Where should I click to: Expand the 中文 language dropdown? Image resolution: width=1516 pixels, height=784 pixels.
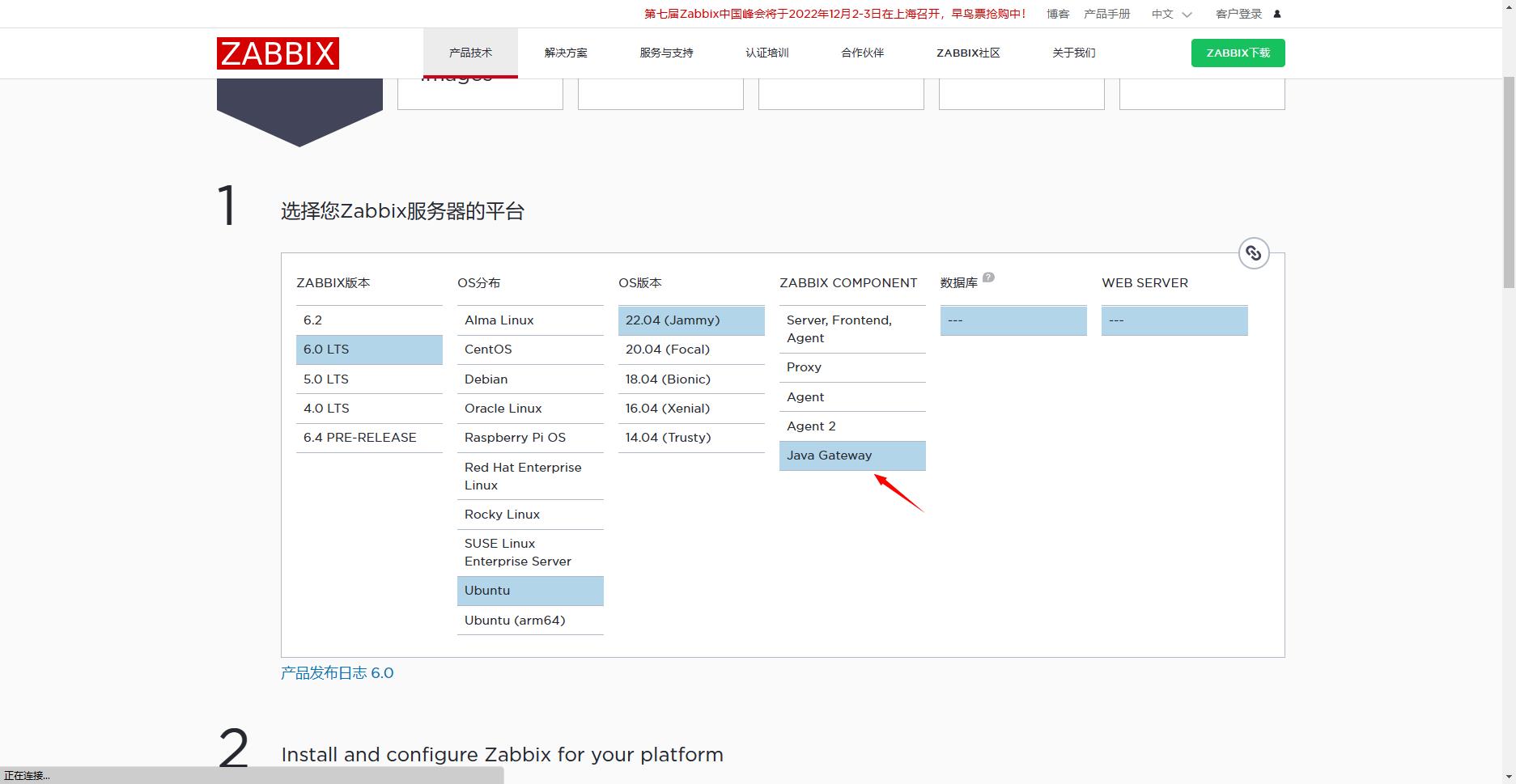(1171, 14)
